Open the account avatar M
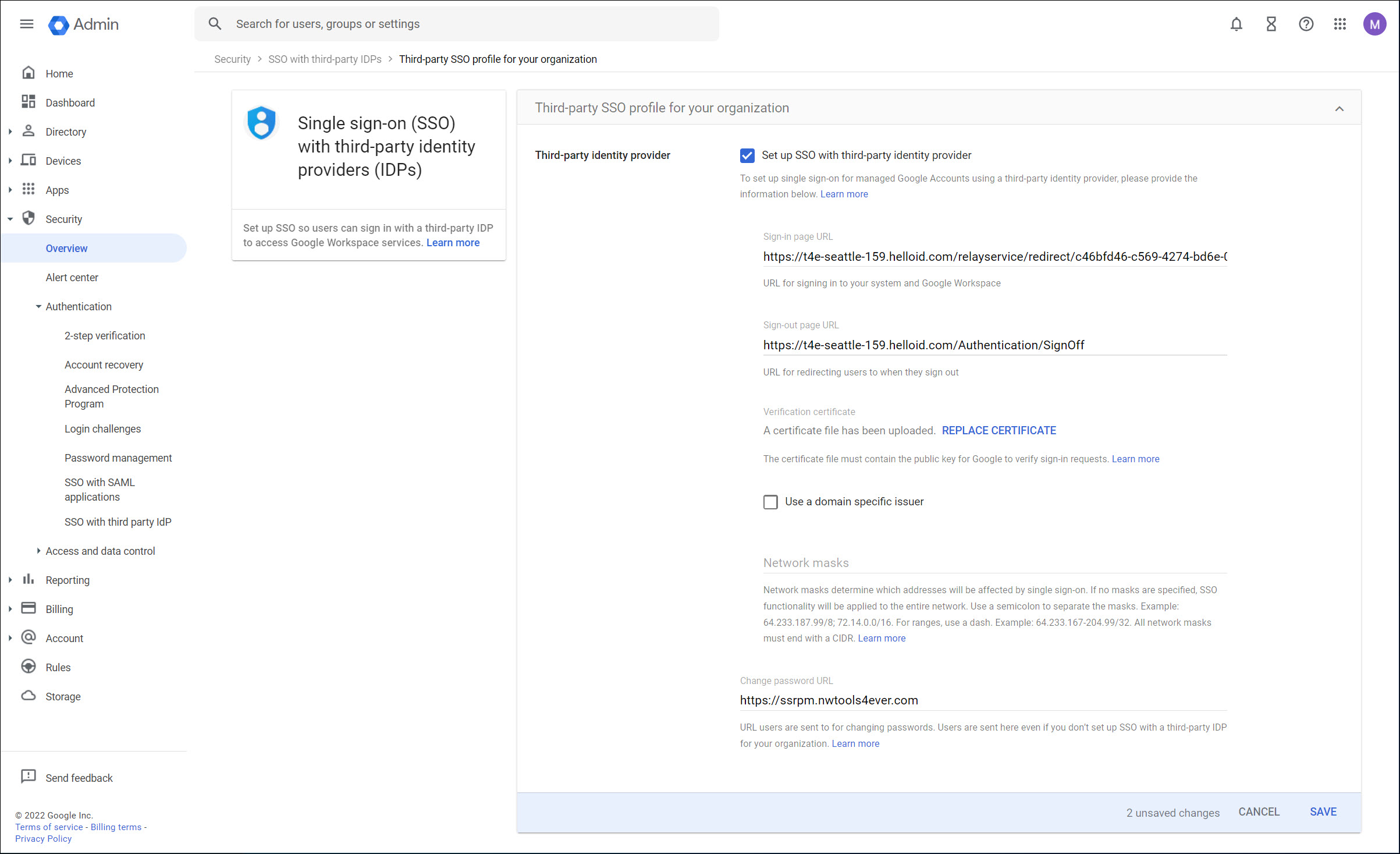1400x854 pixels. pyautogui.click(x=1374, y=24)
